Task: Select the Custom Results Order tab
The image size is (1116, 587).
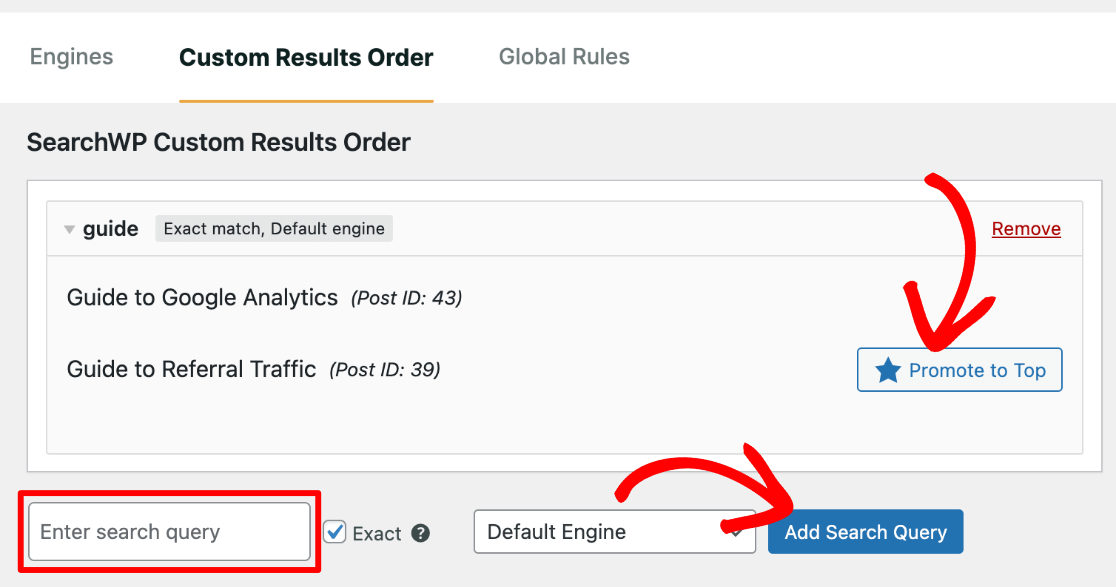Action: click(x=305, y=57)
